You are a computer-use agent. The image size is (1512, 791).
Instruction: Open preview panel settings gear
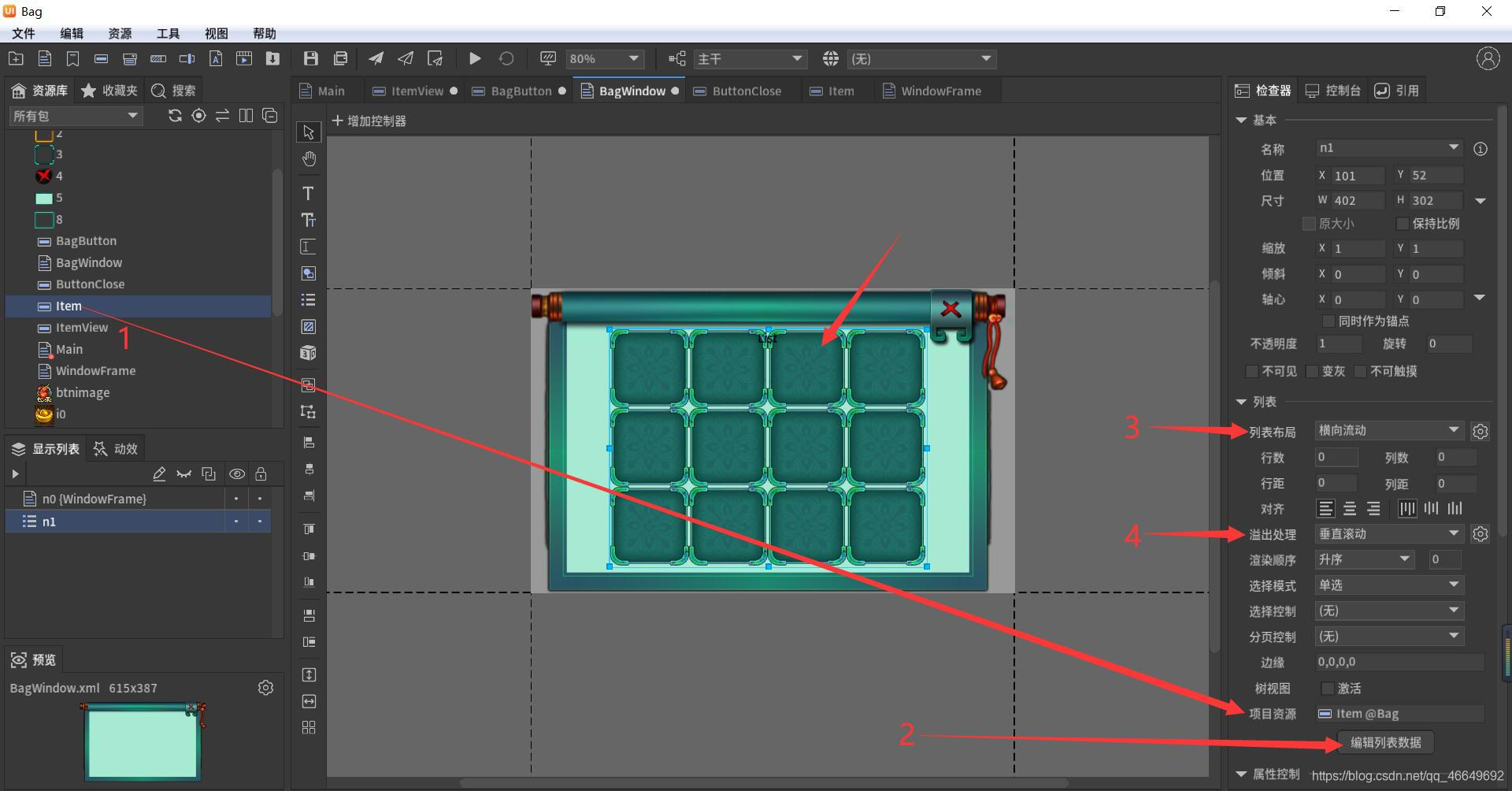[265, 688]
